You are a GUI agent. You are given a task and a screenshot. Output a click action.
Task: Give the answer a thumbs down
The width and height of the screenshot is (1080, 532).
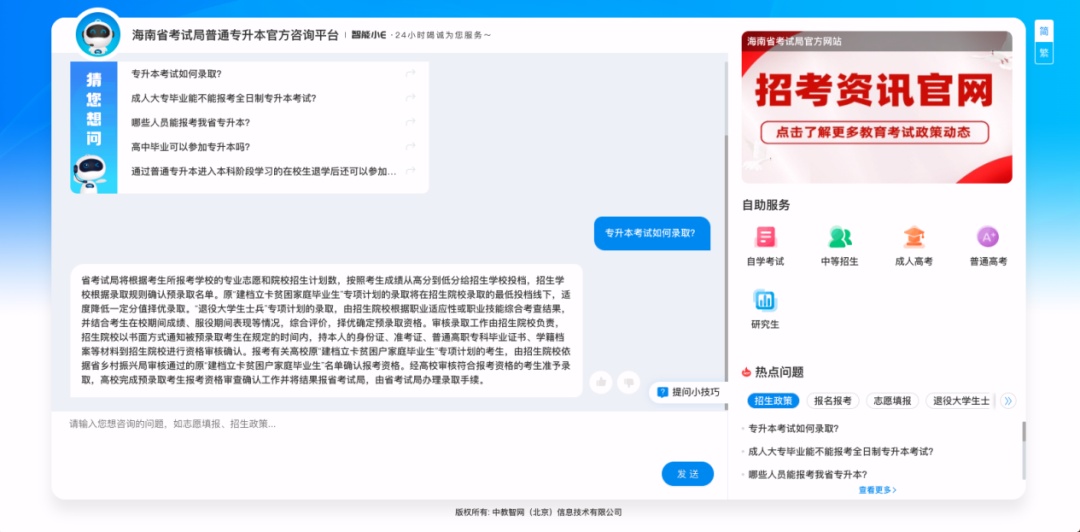click(x=628, y=382)
